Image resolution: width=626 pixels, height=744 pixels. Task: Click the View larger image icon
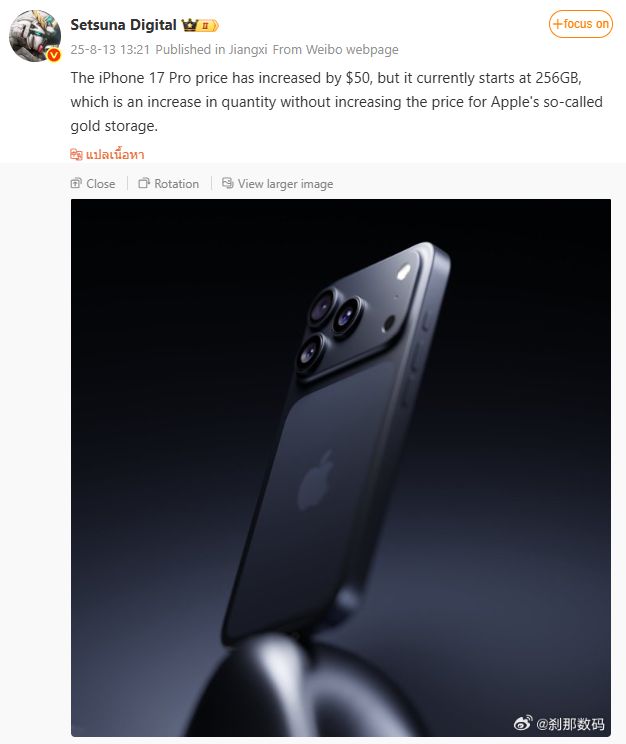click(x=228, y=183)
